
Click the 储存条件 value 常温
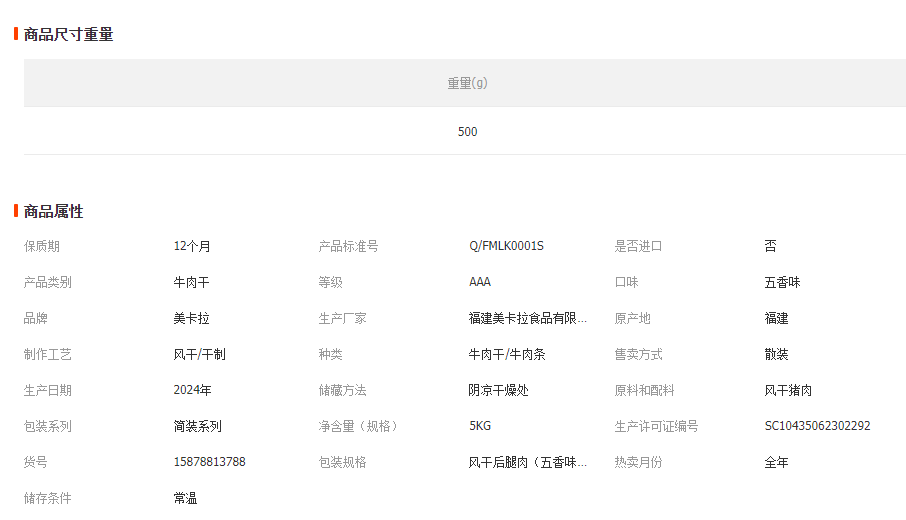(185, 499)
